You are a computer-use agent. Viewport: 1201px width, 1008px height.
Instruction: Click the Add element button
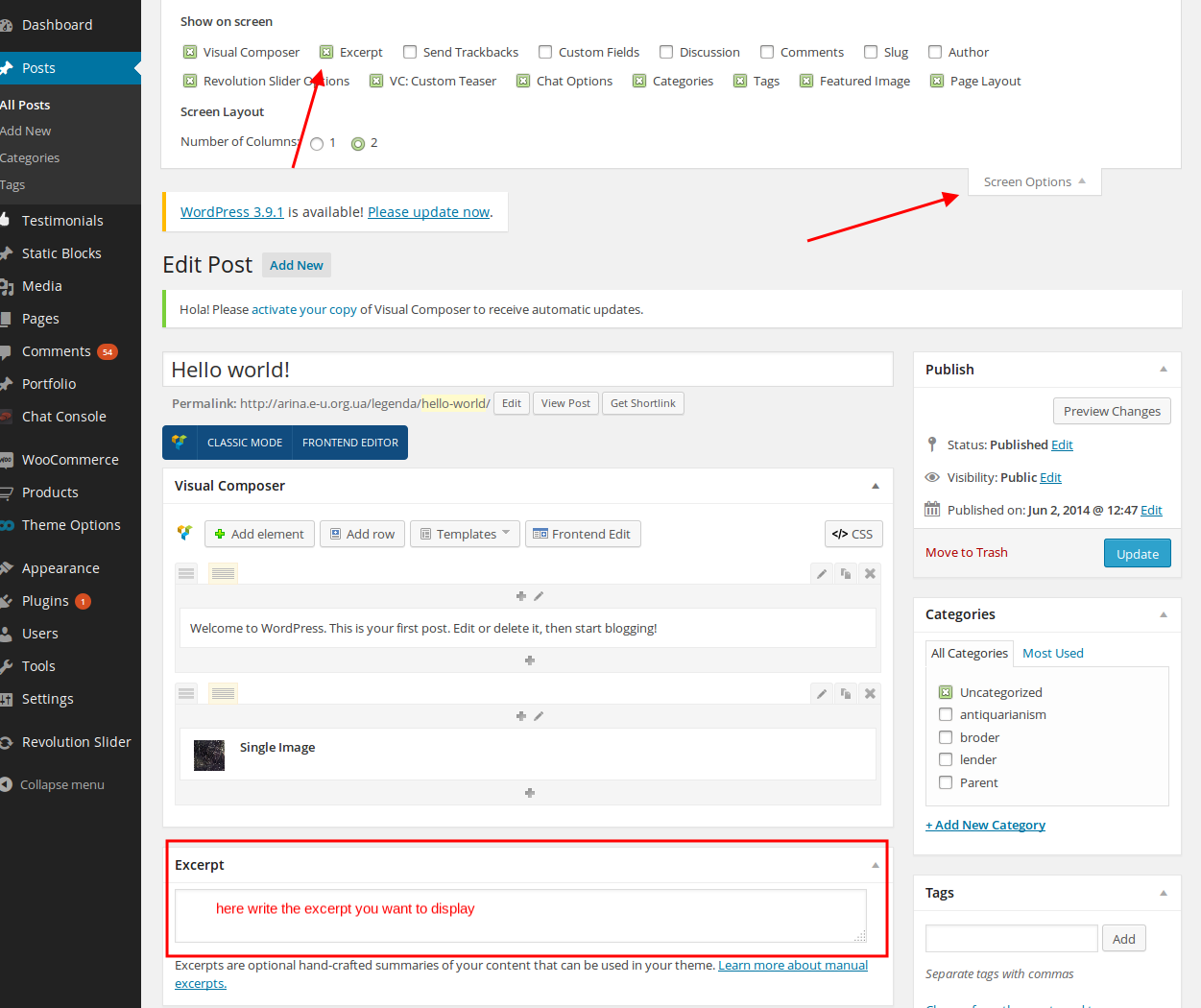click(x=259, y=534)
